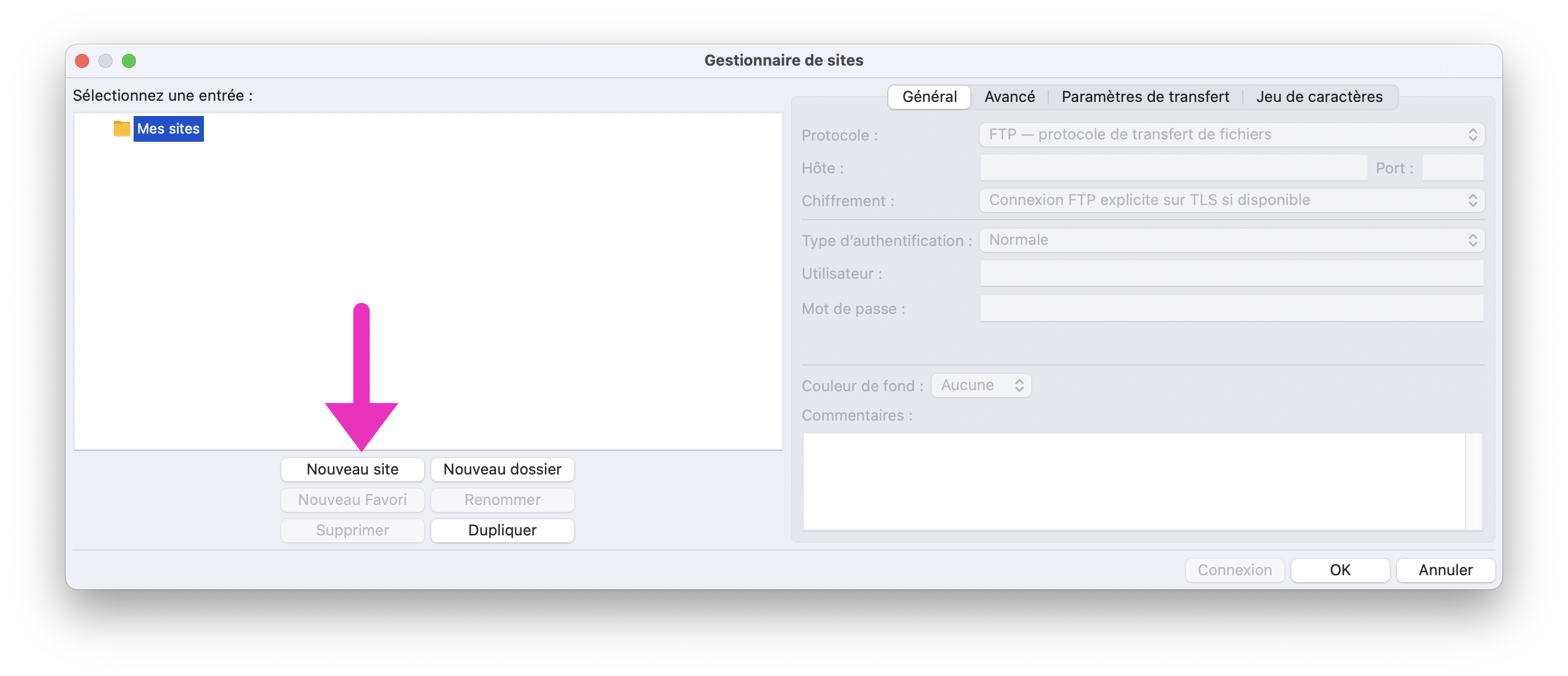Click the Dupliquer button

pos(502,530)
